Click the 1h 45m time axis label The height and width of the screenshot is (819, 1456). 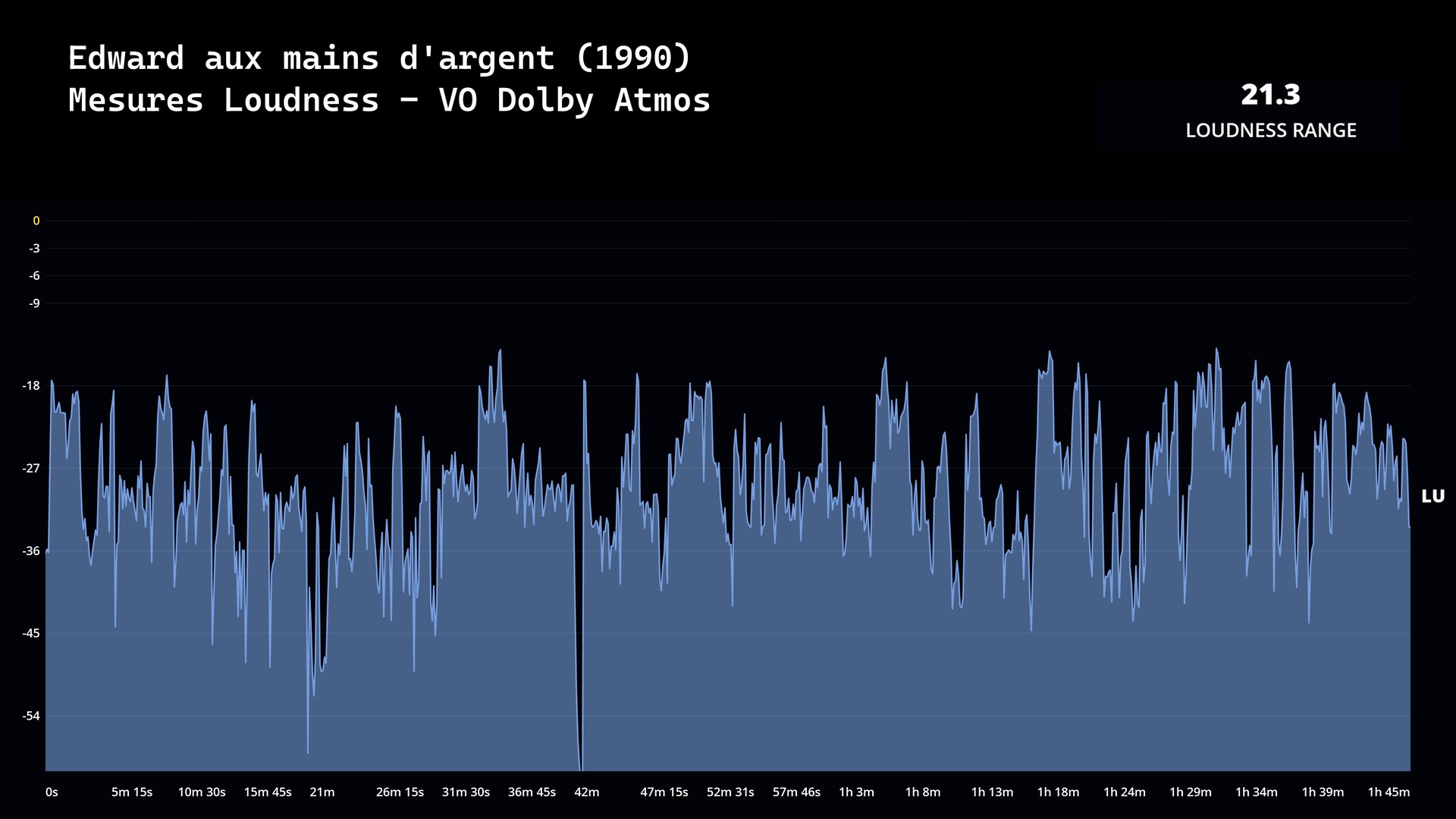pyautogui.click(x=1389, y=792)
